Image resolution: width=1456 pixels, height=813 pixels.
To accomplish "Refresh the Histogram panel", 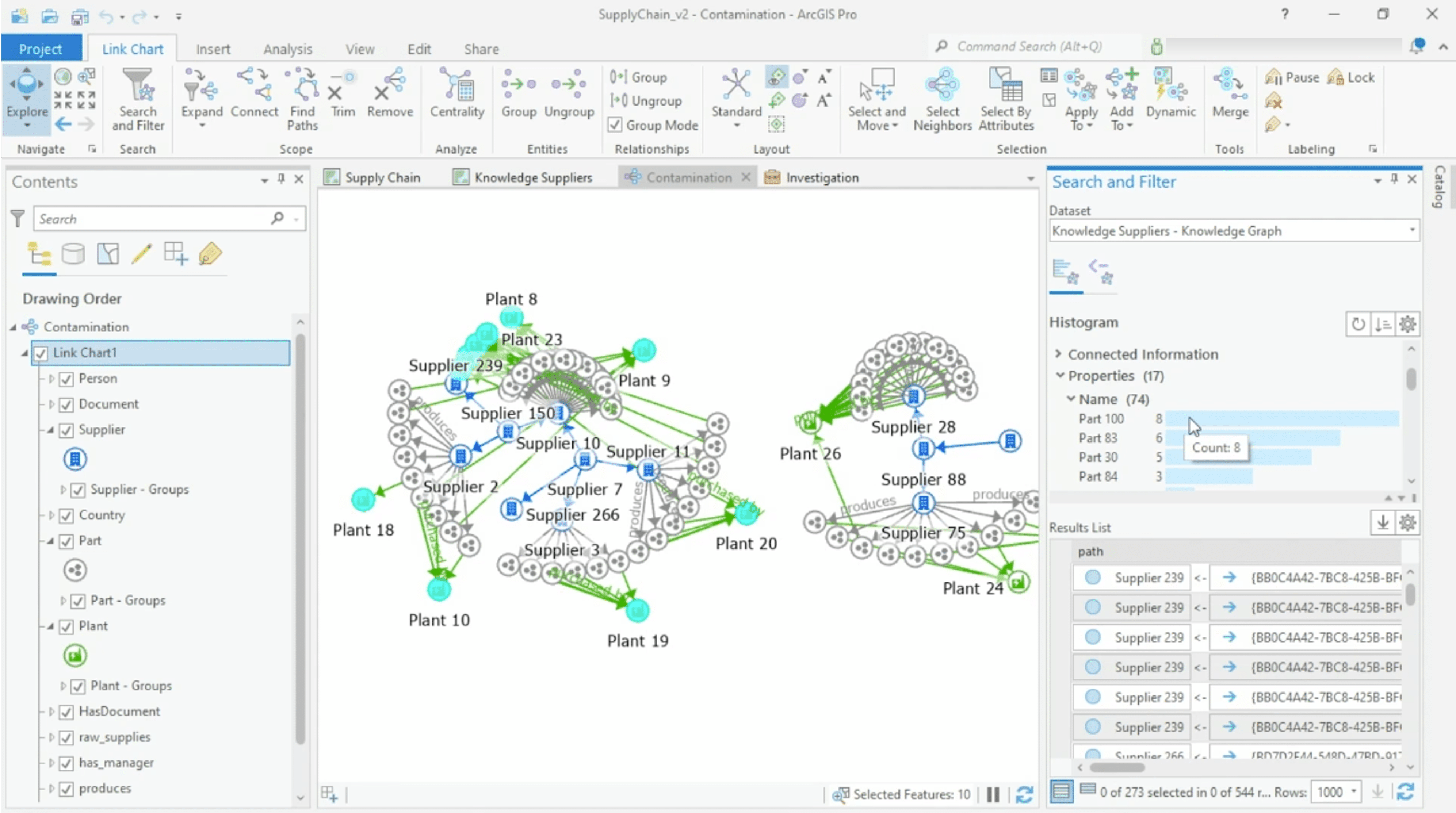I will coord(1359,324).
